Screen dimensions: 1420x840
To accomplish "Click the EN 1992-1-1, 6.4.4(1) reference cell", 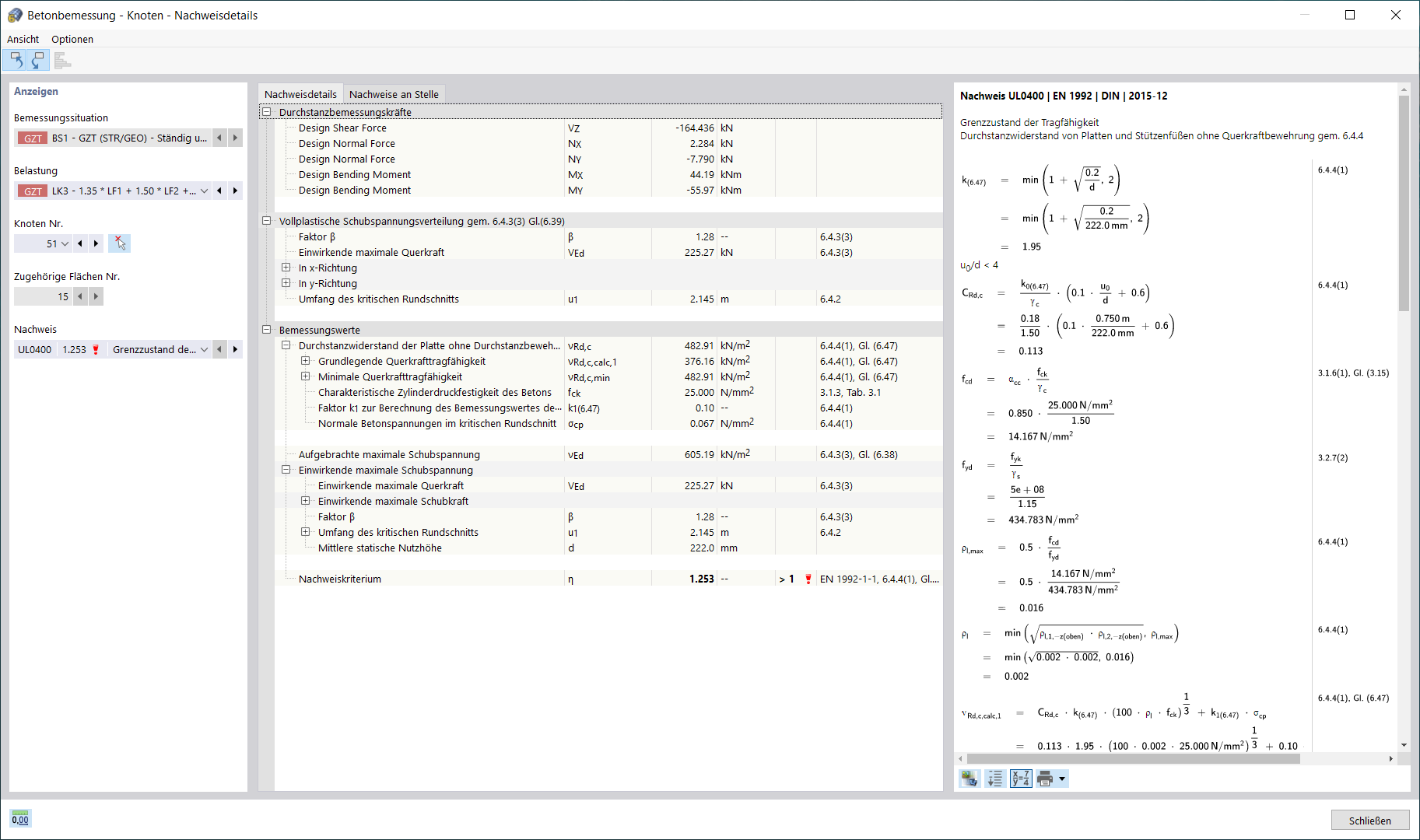I will click(x=879, y=579).
